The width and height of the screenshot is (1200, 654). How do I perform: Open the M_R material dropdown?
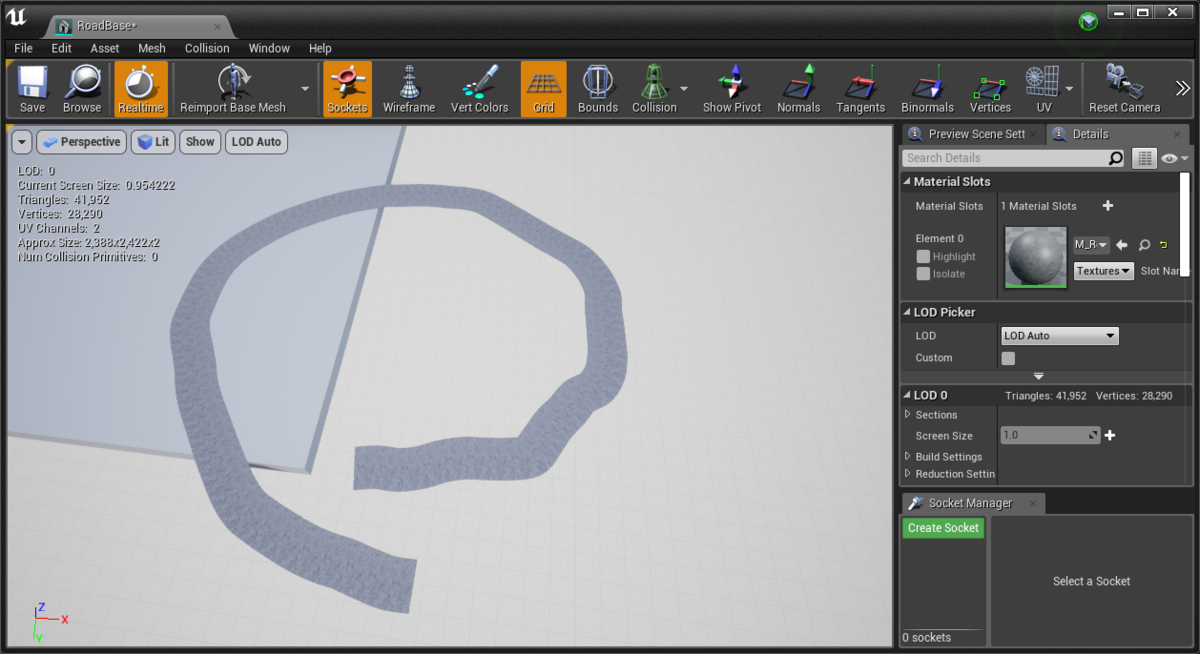(x=1091, y=245)
